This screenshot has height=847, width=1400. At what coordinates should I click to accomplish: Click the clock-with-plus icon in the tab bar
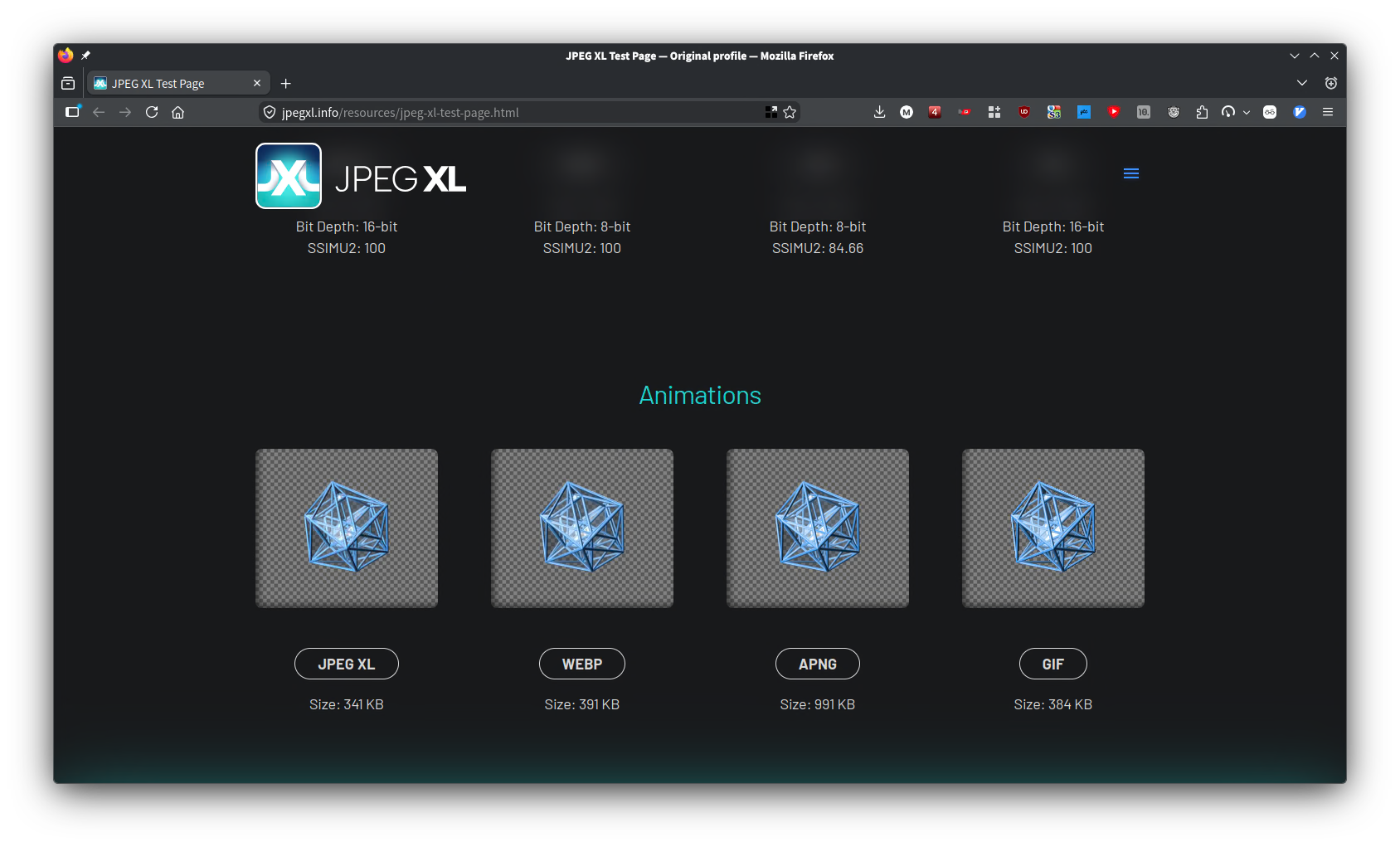click(1331, 83)
